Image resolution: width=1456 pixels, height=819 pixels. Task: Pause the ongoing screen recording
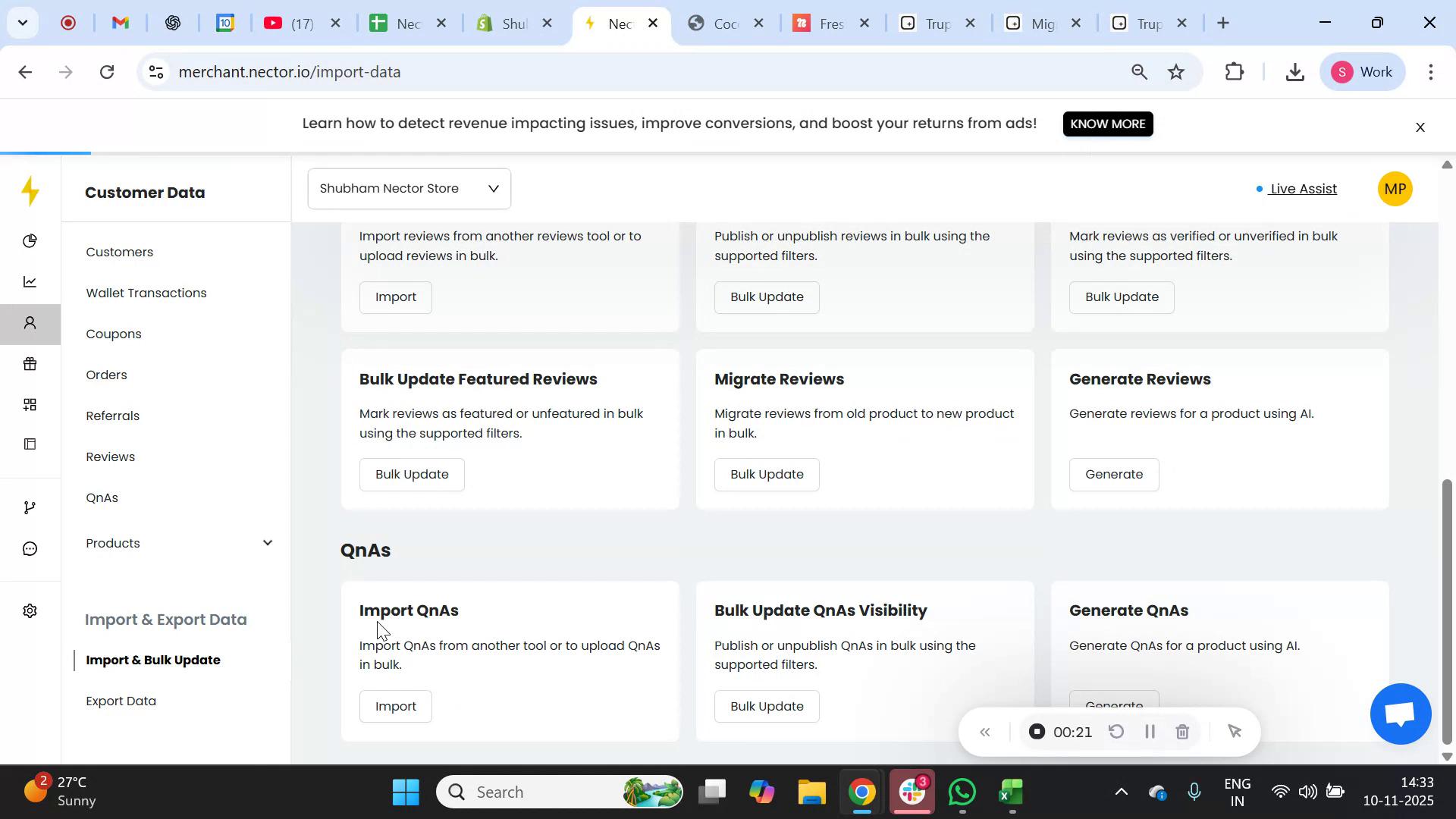pyautogui.click(x=1150, y=732)
